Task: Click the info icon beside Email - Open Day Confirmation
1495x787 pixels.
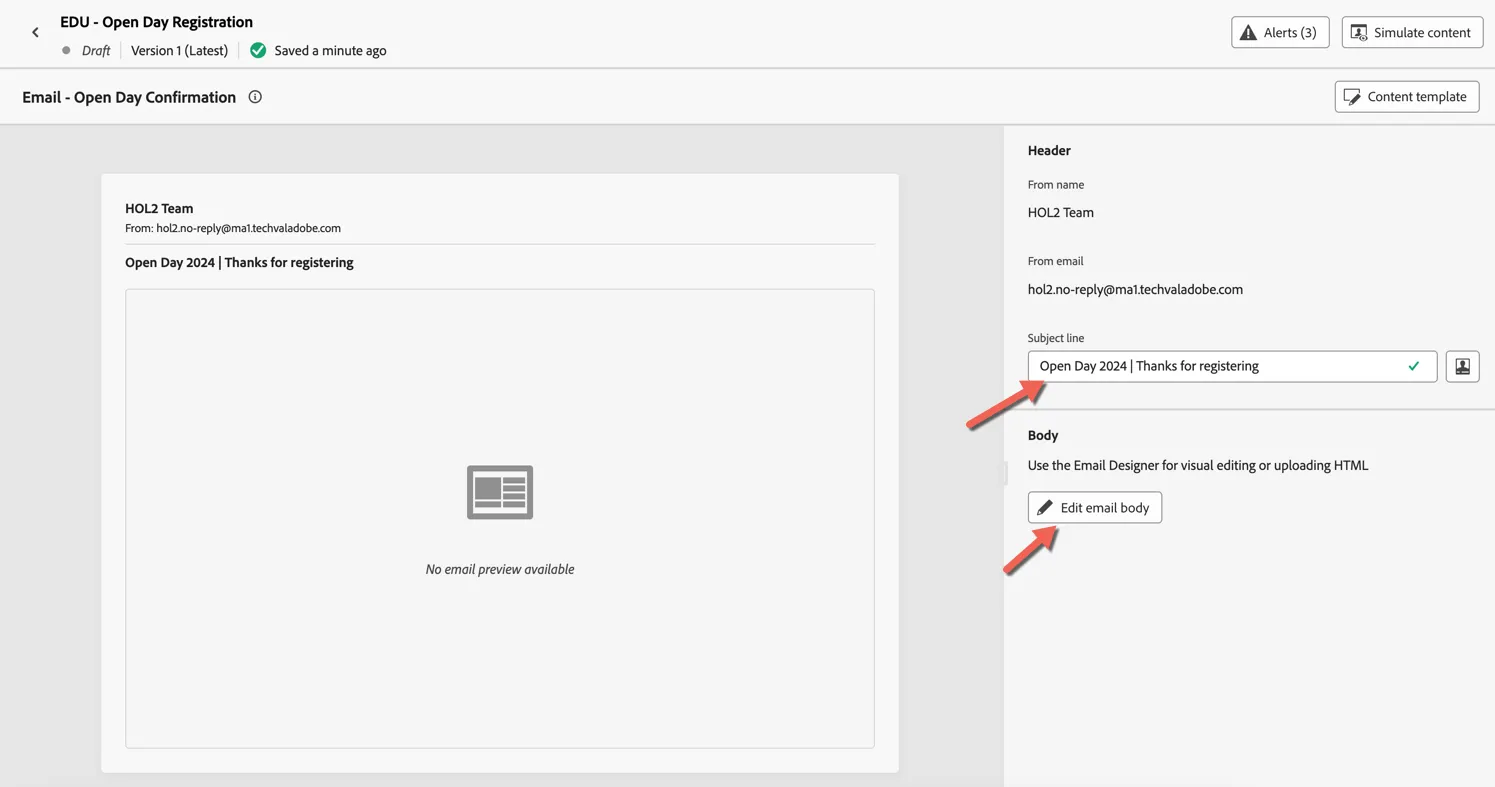Action: 255,97
